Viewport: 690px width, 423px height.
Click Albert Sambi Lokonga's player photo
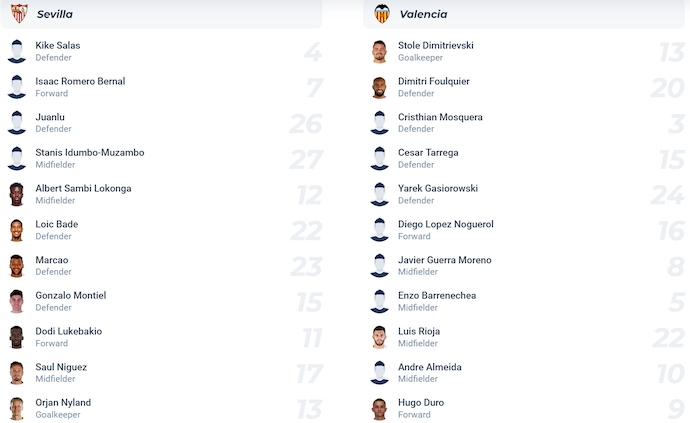pos(16,194)
